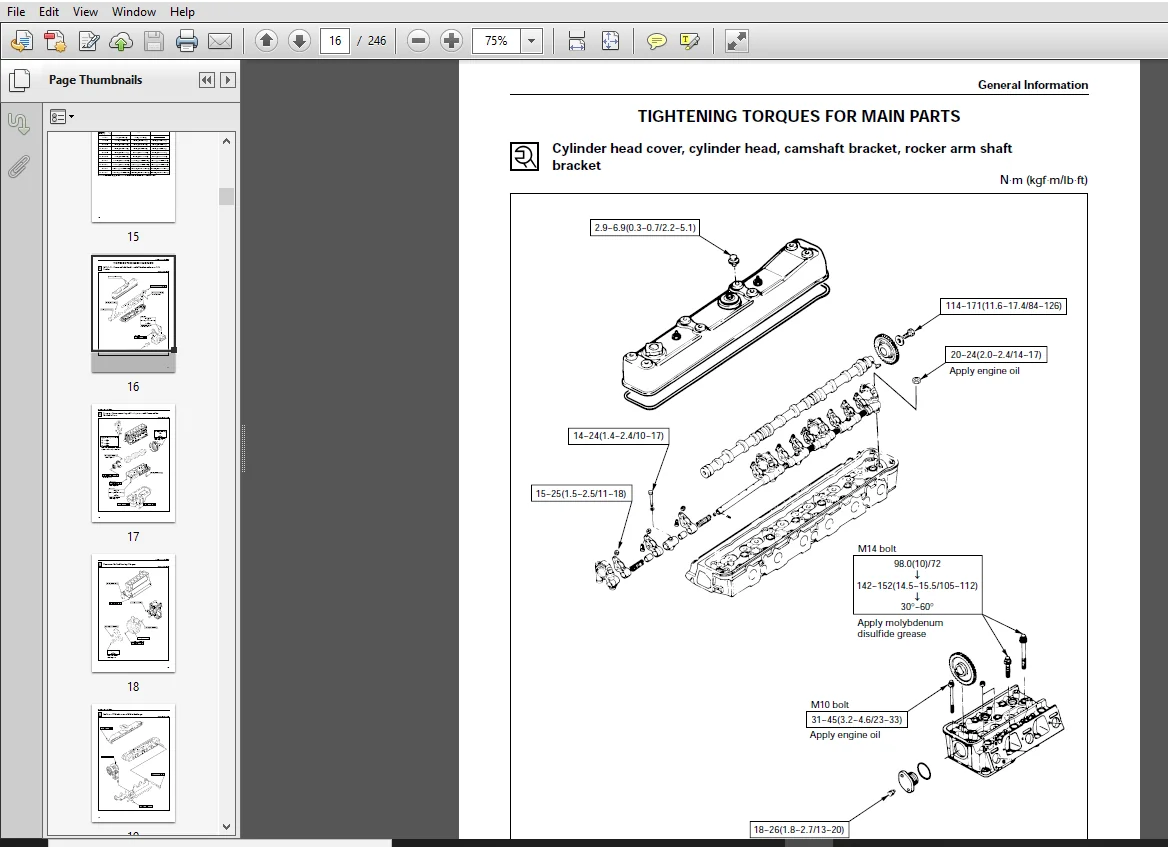Click the page number field showing 16

[335, 41]
